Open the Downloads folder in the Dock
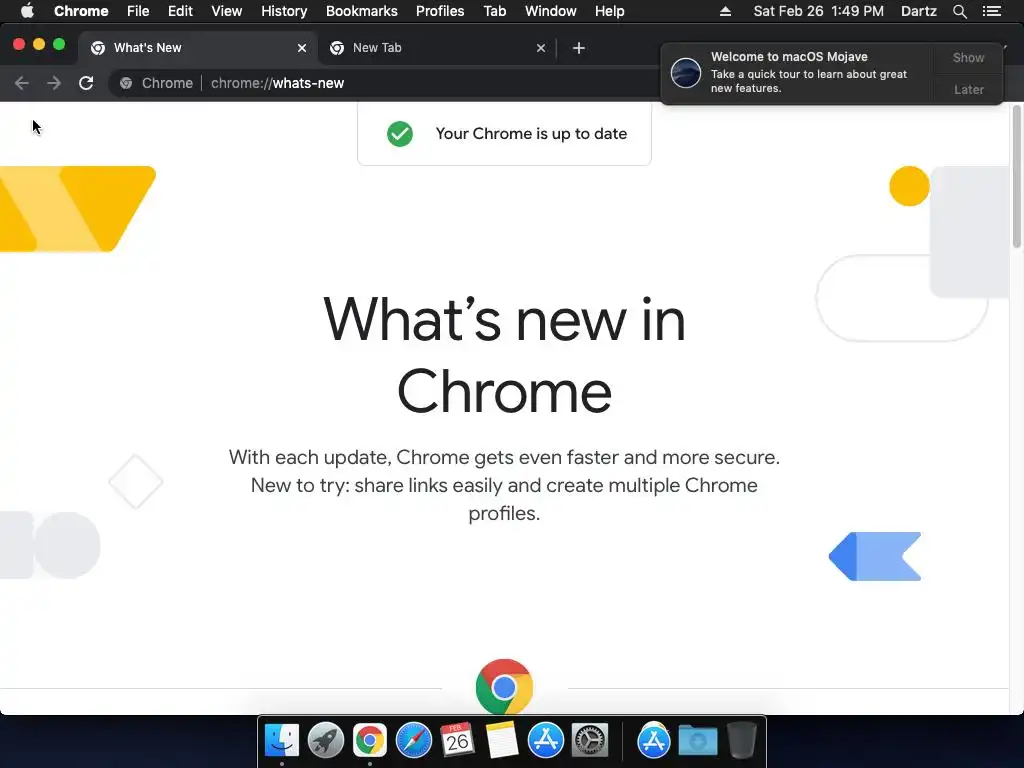 697,741
